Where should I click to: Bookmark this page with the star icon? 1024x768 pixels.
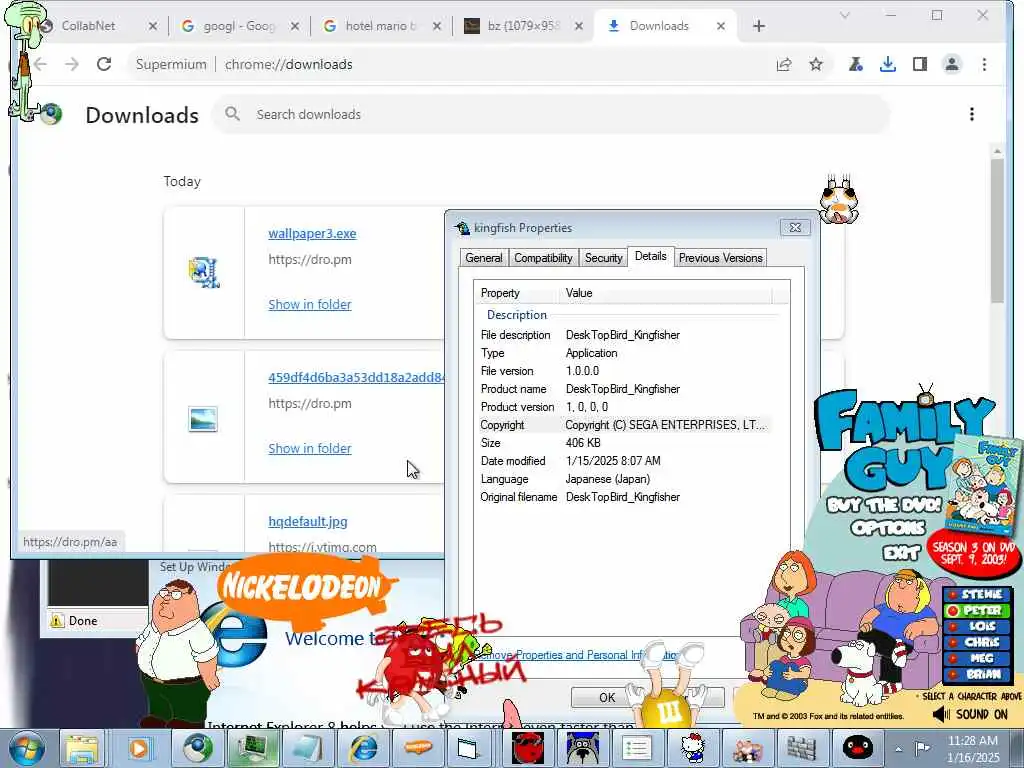pos(816,64)
